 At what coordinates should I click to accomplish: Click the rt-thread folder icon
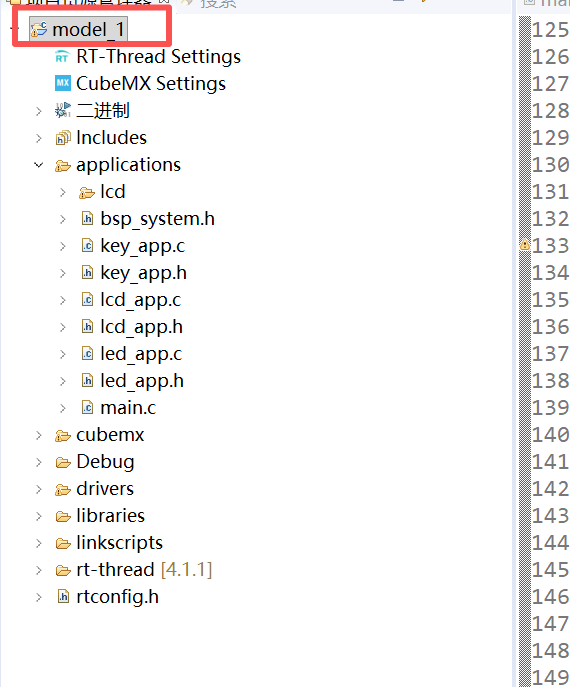(x=63, y=571)
